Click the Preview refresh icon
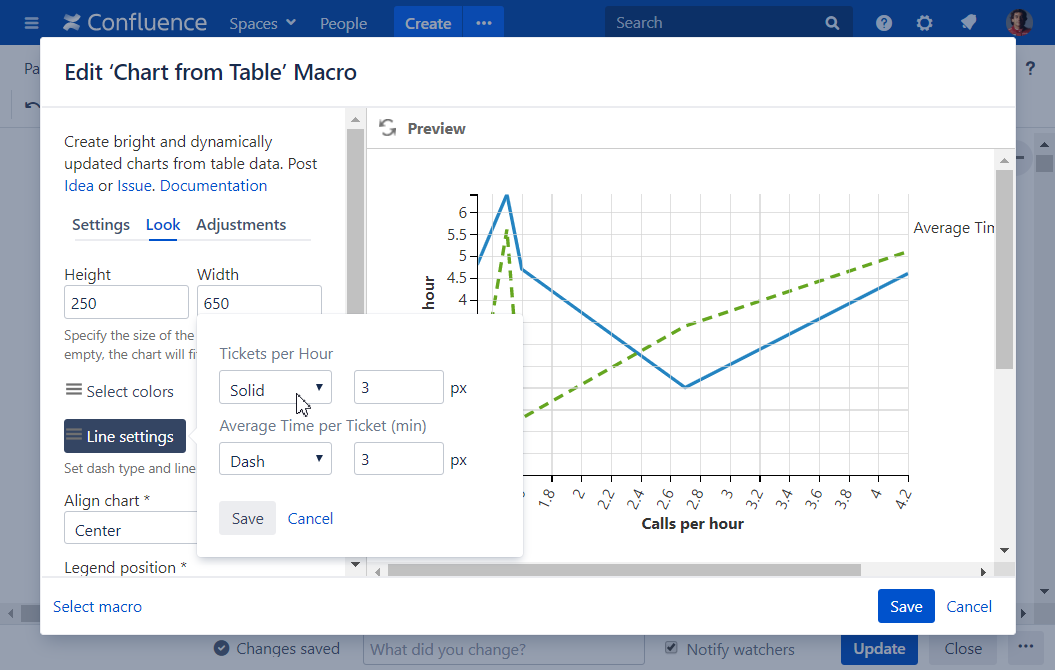Image resolution: width=1055 pixels, height=670 pixels. tap(388, 128)
